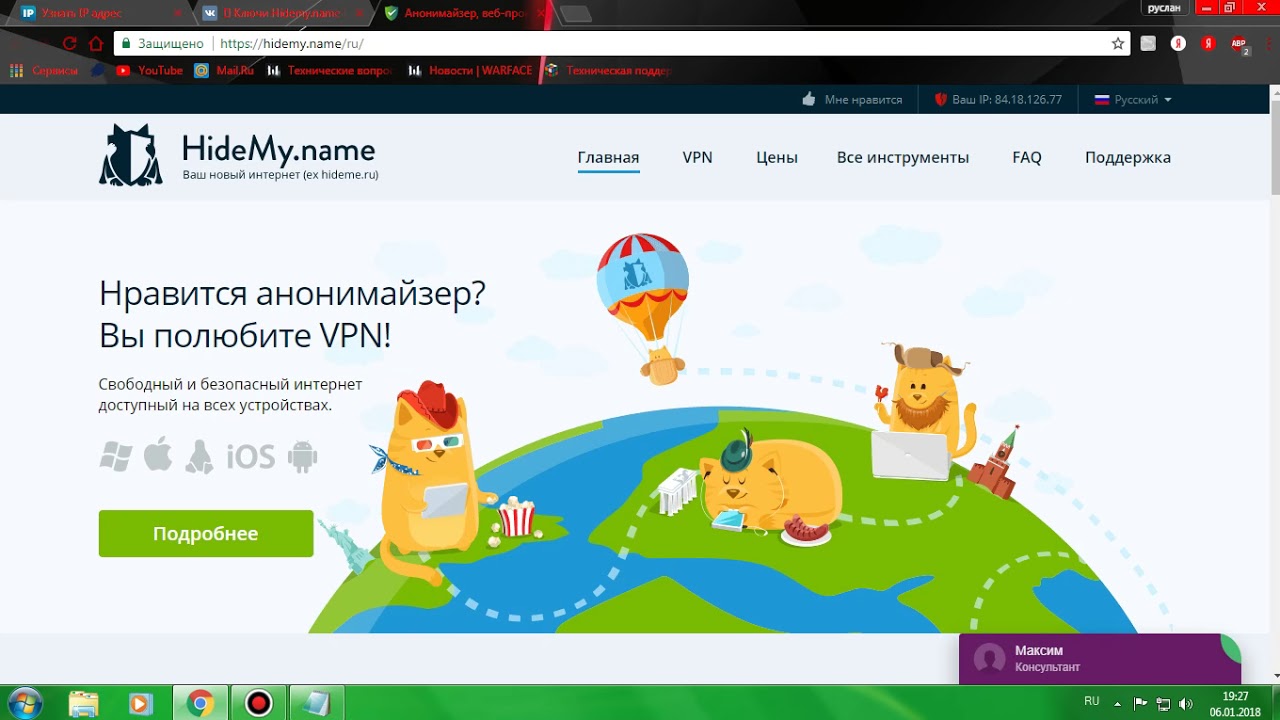
Task: Click the HideMy.name cat logo
Action: (131, 155)
